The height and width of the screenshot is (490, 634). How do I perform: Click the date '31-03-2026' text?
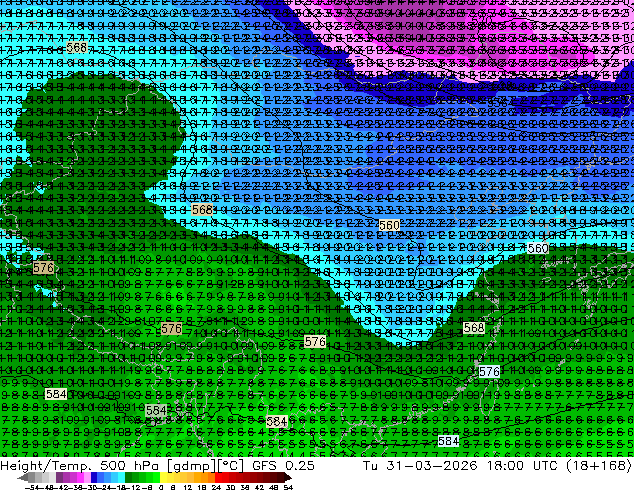[x=432, y=465]
